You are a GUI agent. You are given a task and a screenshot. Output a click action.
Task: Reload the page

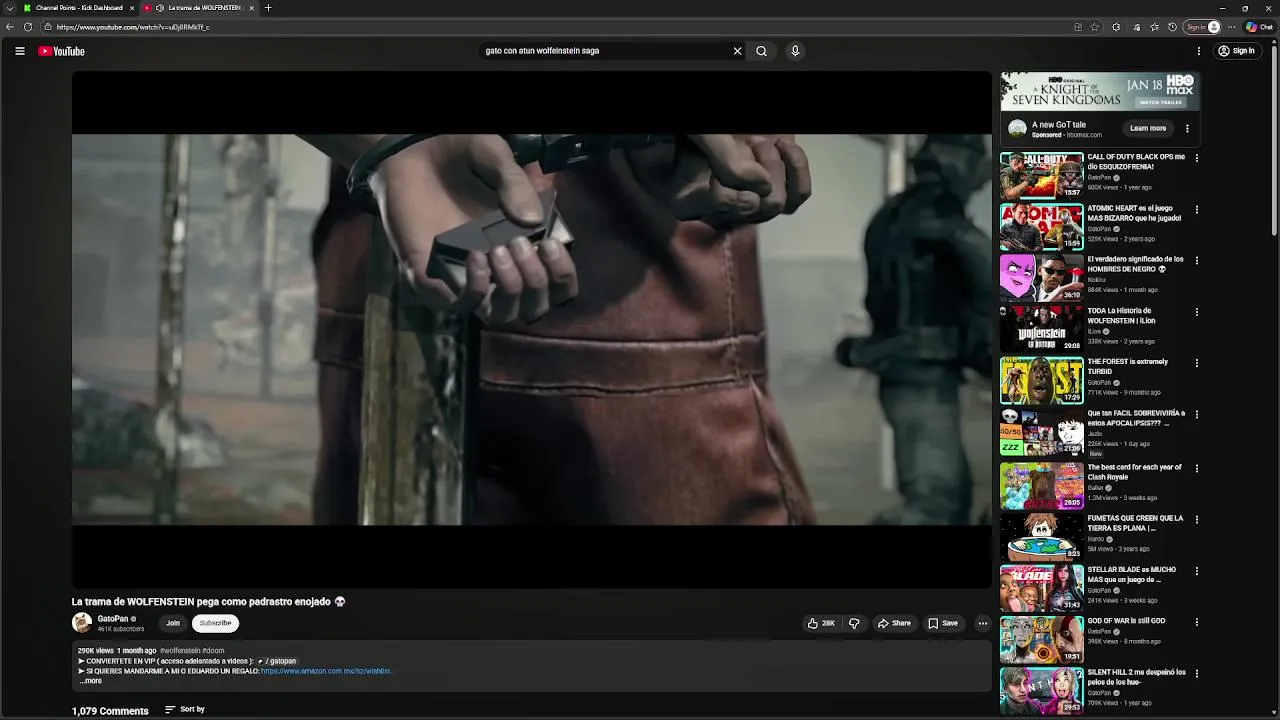point(28,27)
